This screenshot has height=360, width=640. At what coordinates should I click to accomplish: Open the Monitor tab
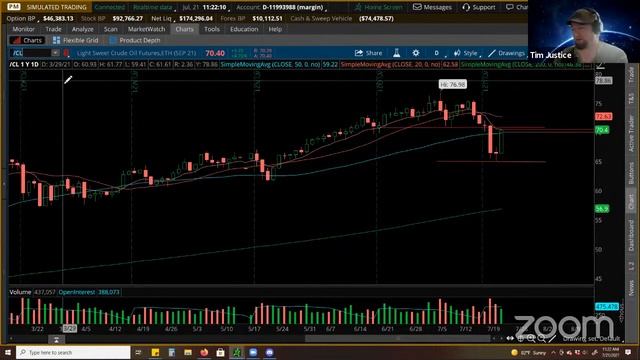(x=23, y=29)
